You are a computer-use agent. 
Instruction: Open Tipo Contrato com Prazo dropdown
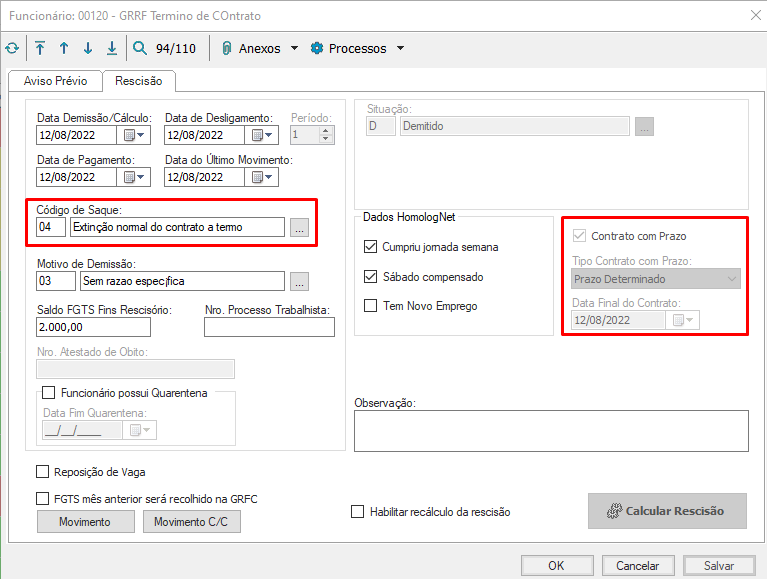(x=656, y=279)
